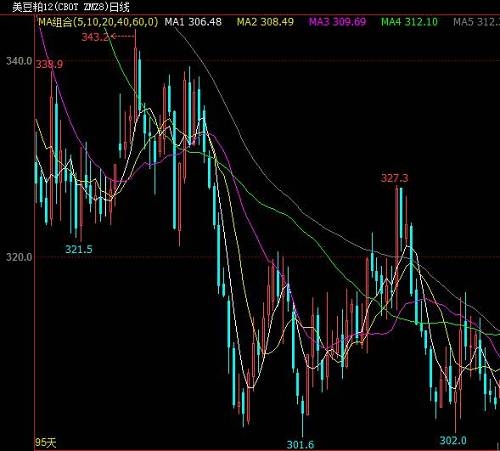
Task: Click the green MA4 312.10 legend
Action: (x=409, y=22)
